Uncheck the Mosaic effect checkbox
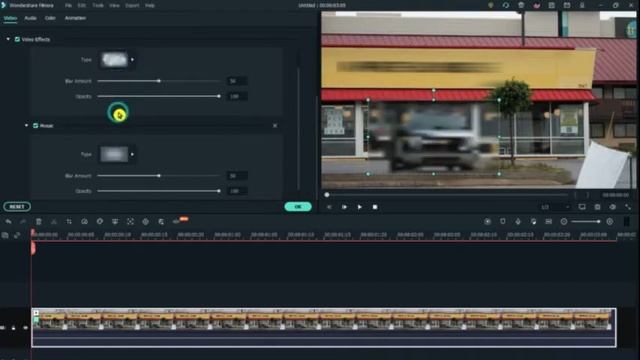640x360 pixels. tap(36, 125)
